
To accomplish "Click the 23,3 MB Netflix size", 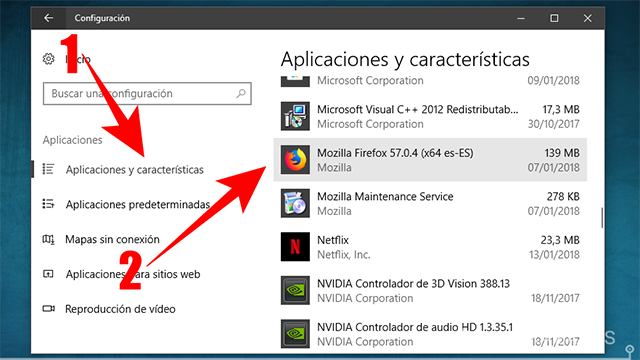I will point(560,240).
